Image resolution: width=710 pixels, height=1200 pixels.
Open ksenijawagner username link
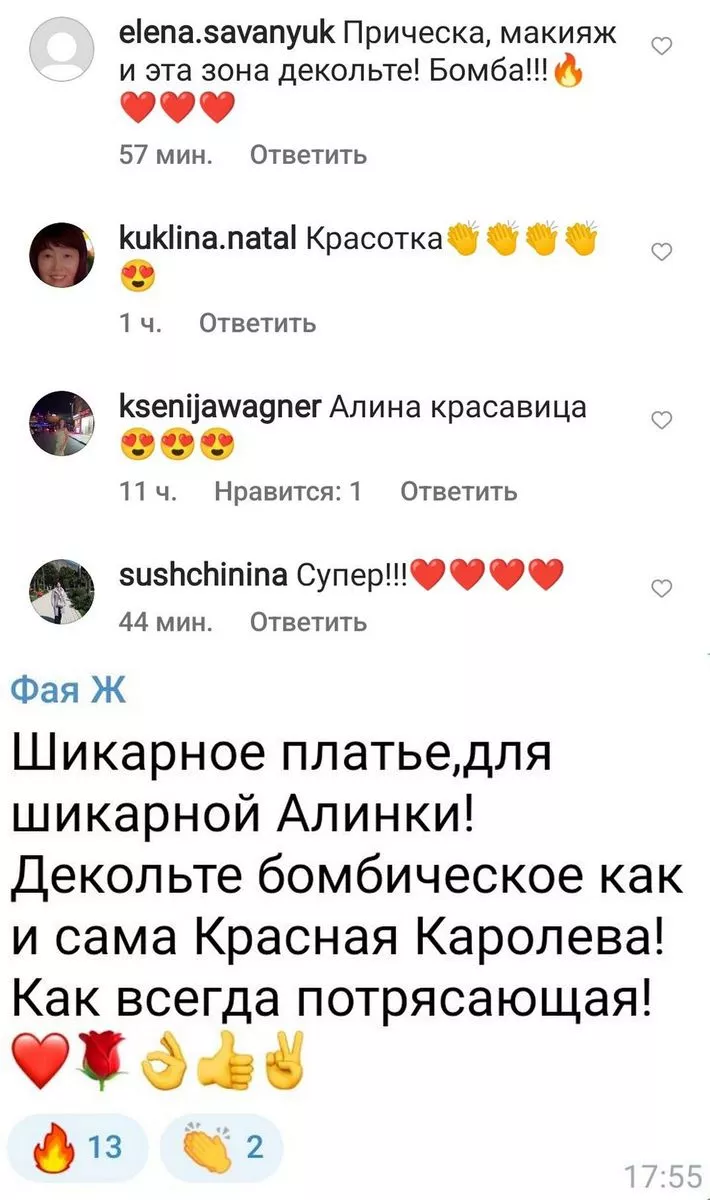coord(220,407)
